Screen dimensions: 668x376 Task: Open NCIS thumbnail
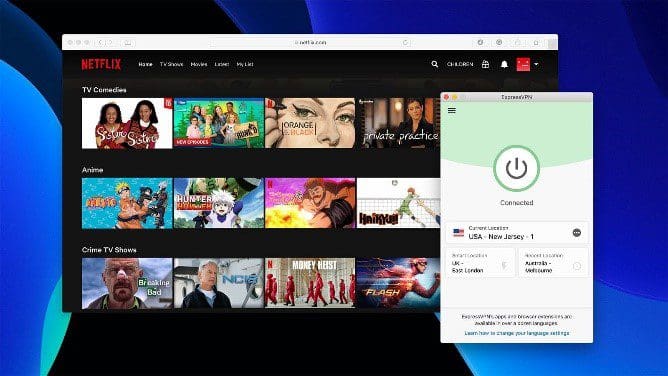(219, 283)
